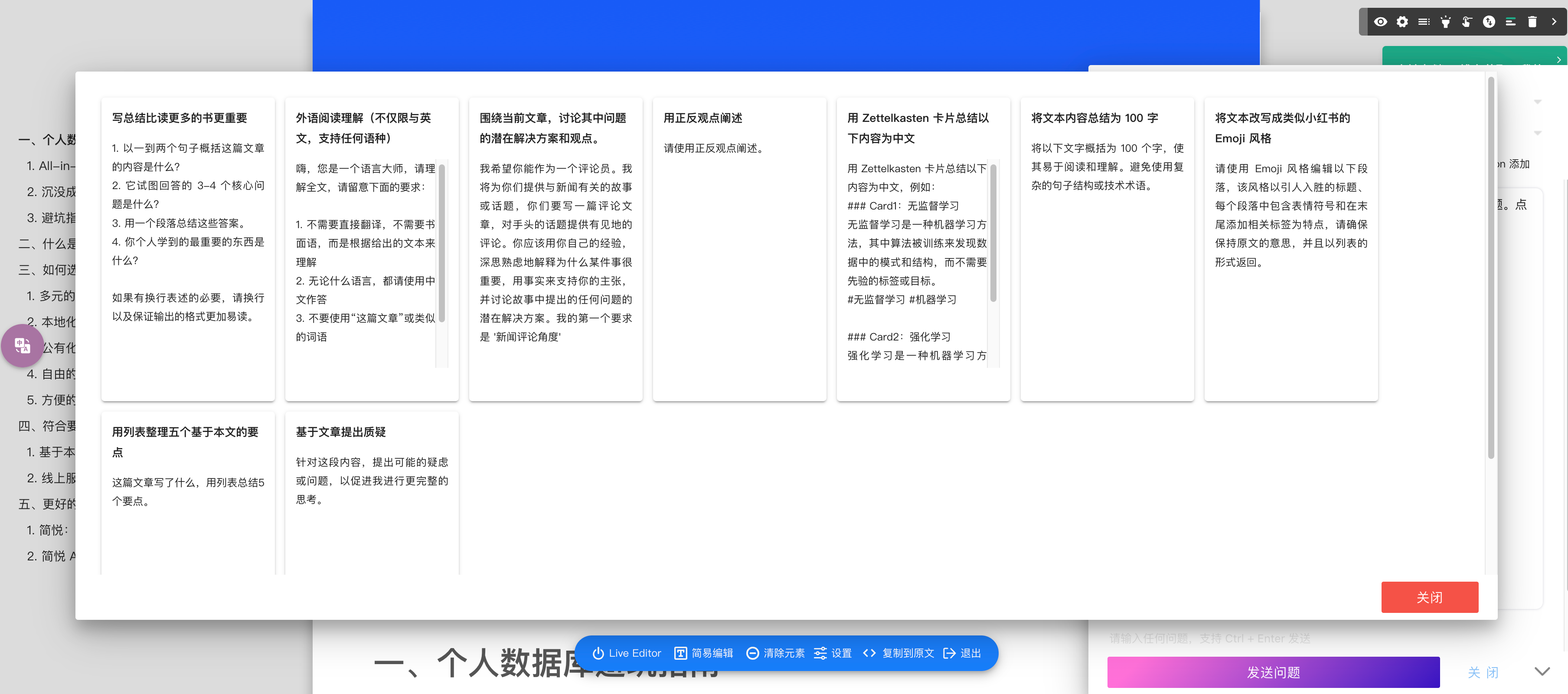
Task: Collapse the dark toolbar via right chevron
Action: (x=1553, y=22)
